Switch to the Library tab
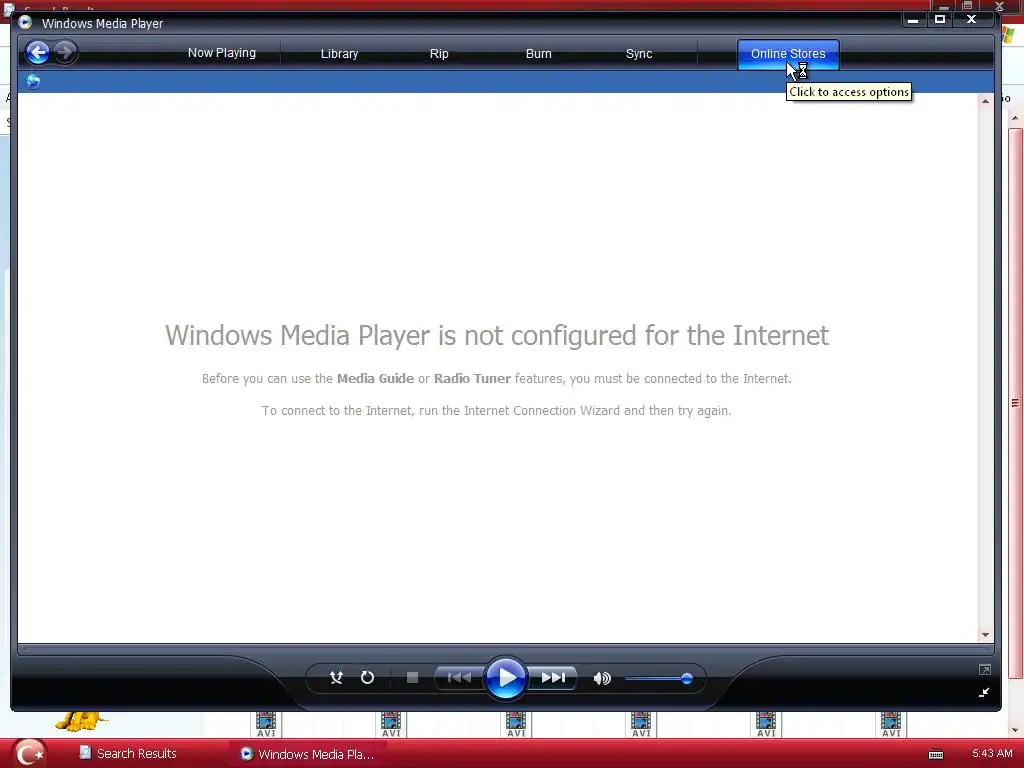The height and width of the screenshot is (768, 1024). click(x=339, y=54)
